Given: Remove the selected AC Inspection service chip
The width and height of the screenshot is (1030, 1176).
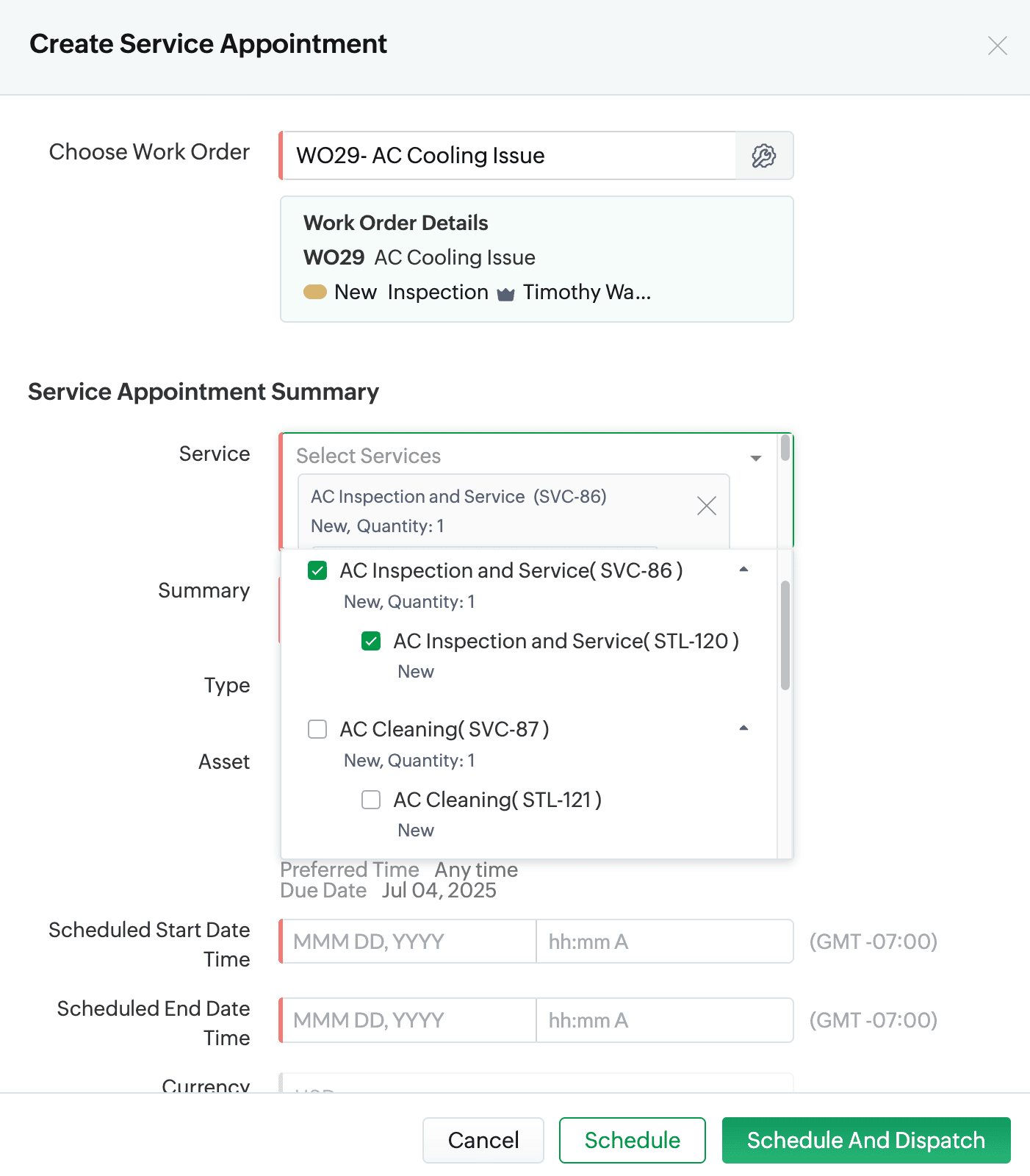Looking at the screenshot, I should pyautogui.click(x=706, y=506).
